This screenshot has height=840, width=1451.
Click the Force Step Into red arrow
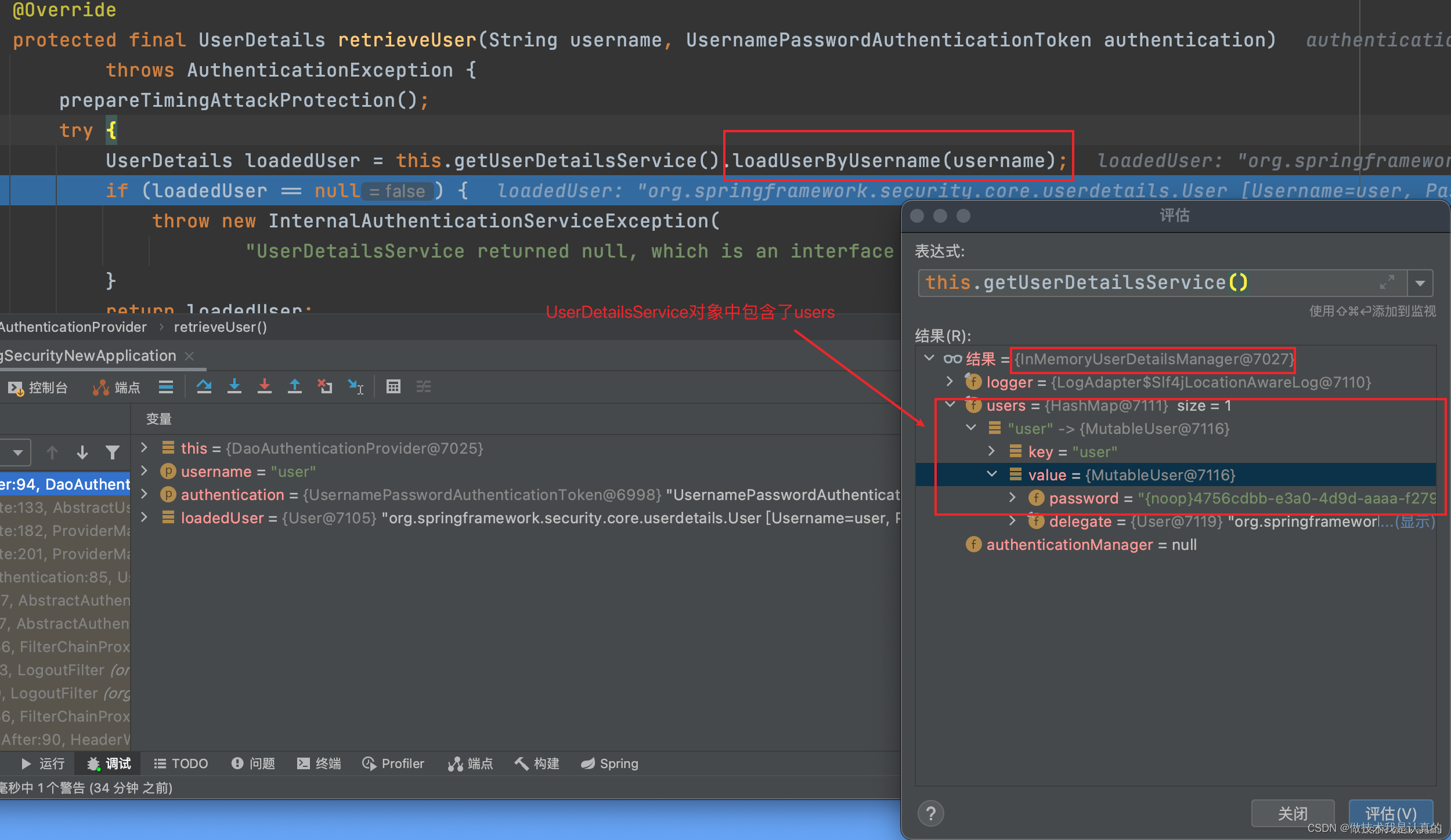tap(265, 386)
